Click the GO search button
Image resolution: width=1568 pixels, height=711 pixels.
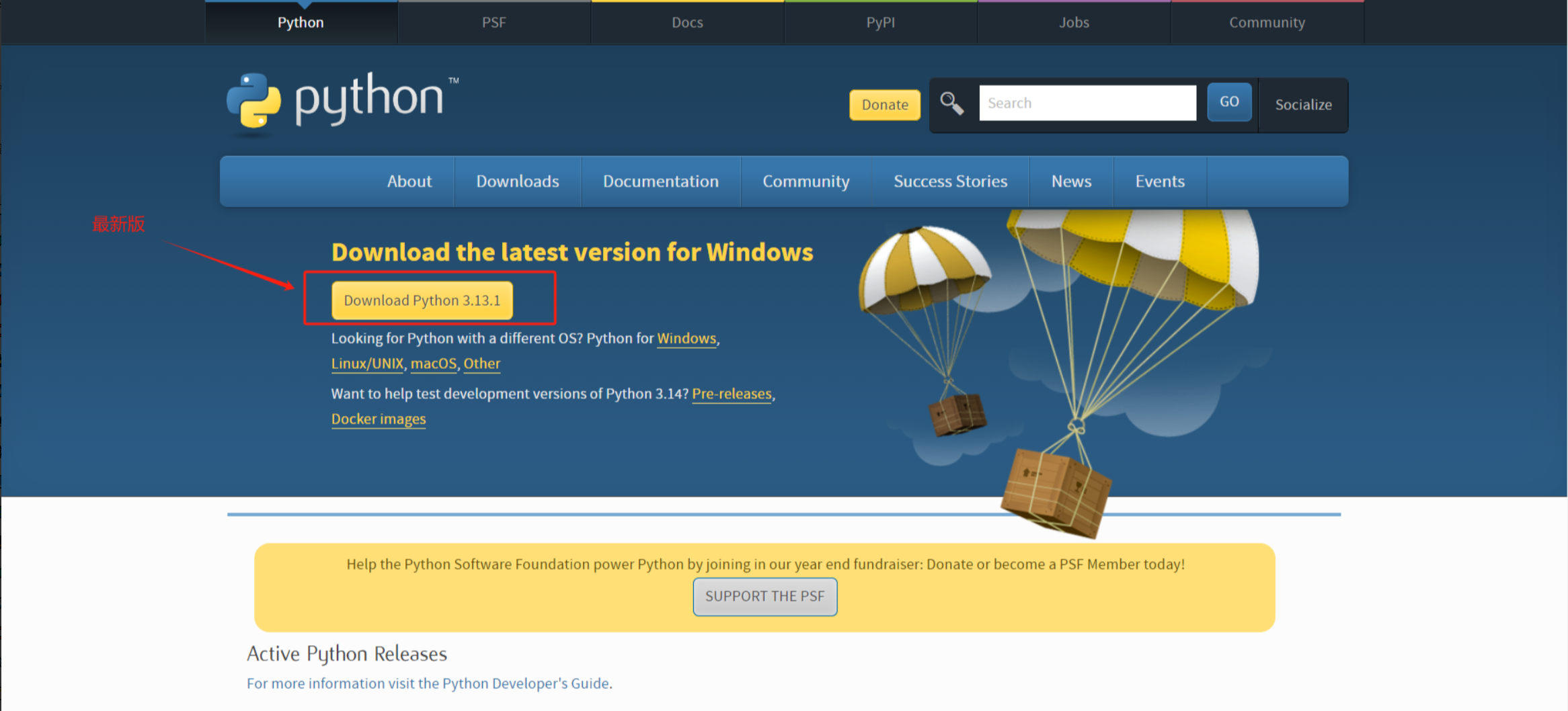(x=1229, y=102)
